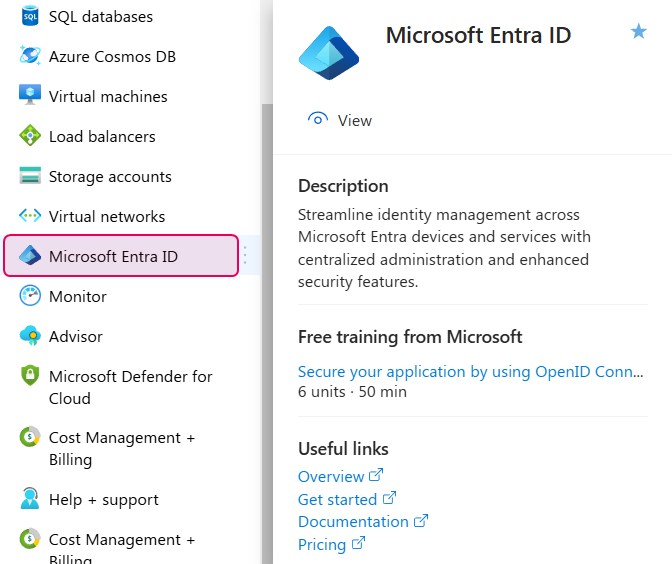Viewport: 672px width, 564px height.
Task: Open the Pricing link
Action: (322, 544)
